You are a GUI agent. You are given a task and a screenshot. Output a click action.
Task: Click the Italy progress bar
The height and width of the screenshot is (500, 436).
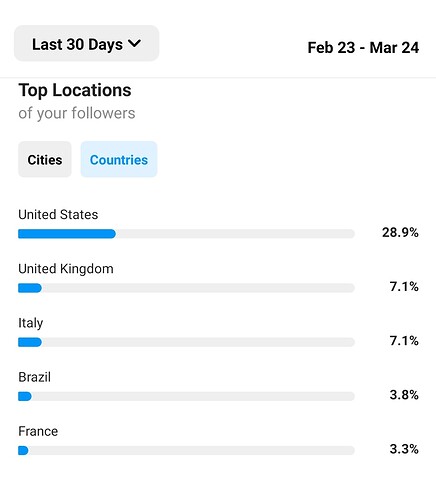click(x=186, y=342)
